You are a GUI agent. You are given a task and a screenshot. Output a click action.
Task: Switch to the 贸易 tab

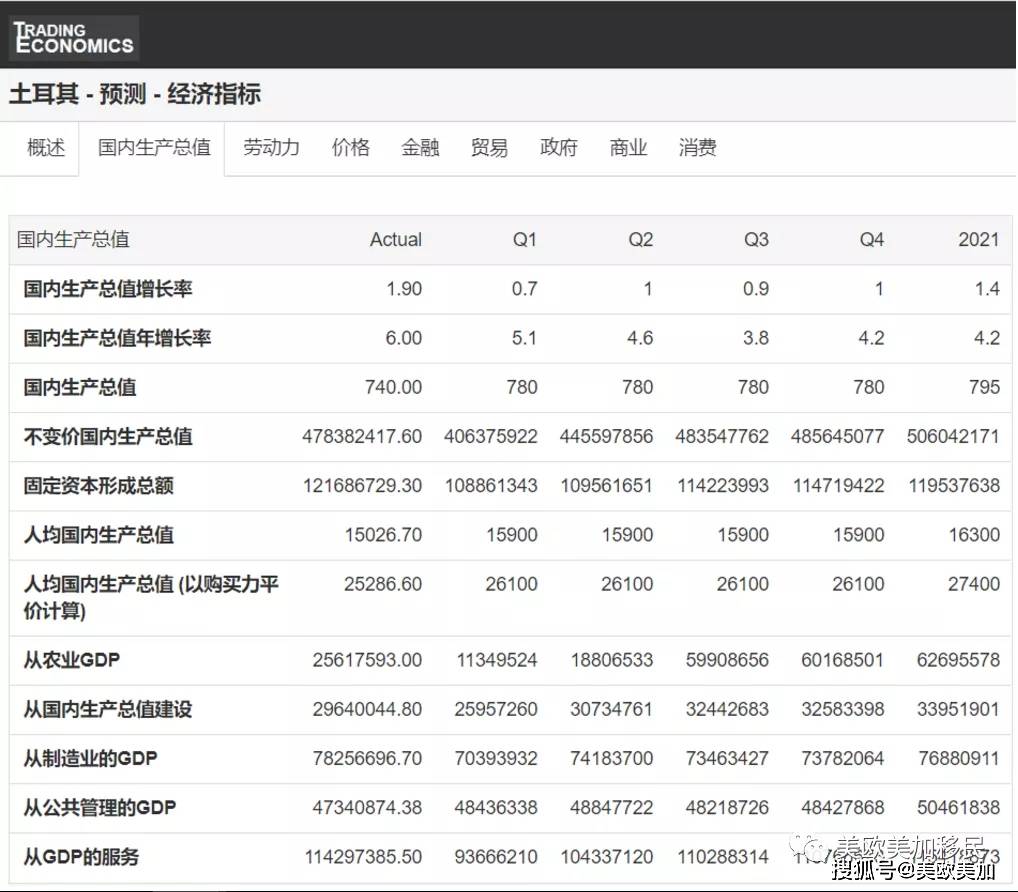click(x=489, y=148)
